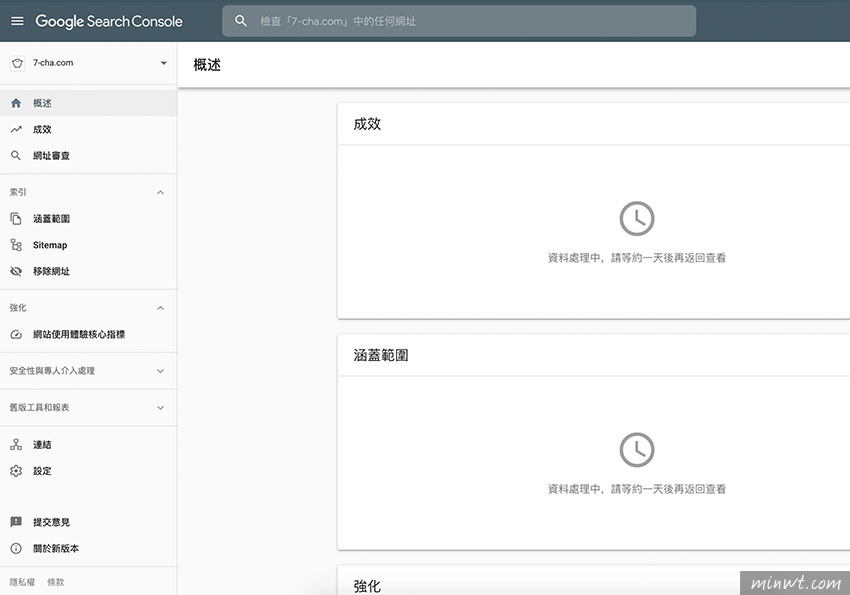850x595 pixels.
Task: Open 移除網址 in the sidebar
Action: pyautogui.click(x=88, y=271)
